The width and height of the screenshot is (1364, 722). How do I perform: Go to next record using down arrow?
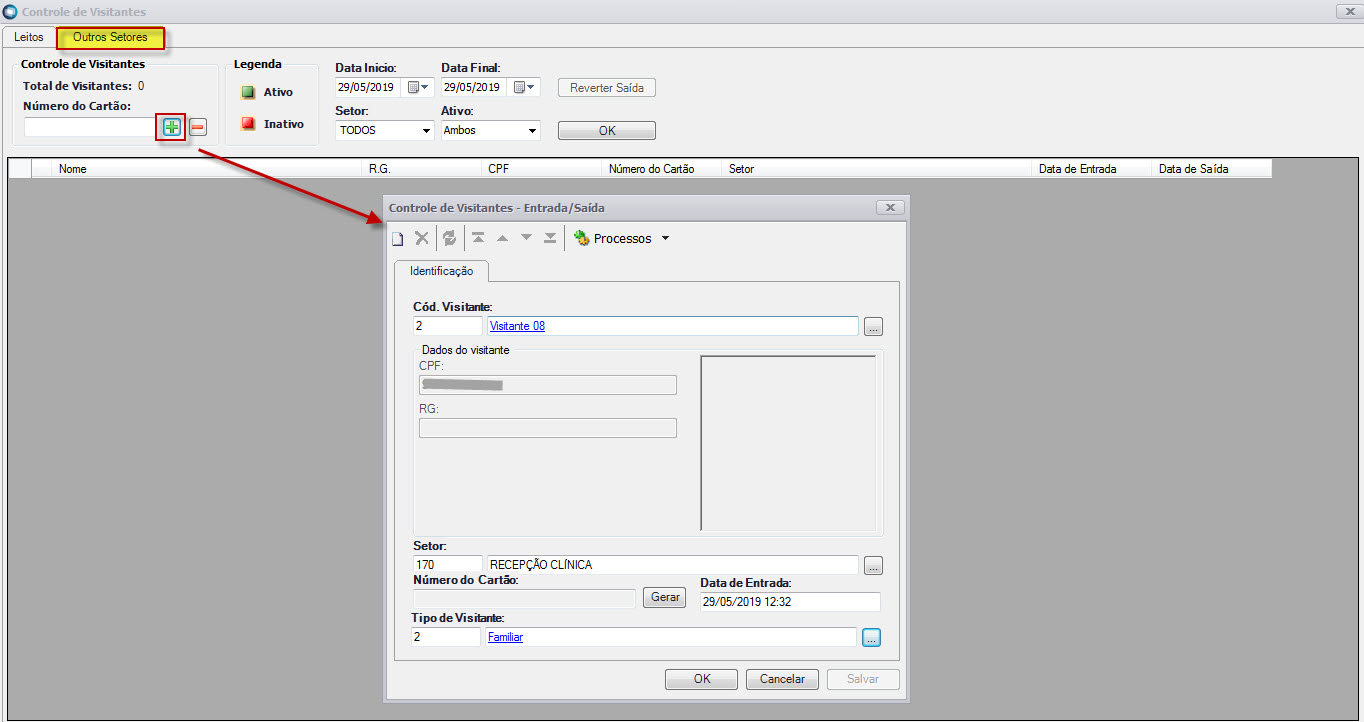click(526, 238)
